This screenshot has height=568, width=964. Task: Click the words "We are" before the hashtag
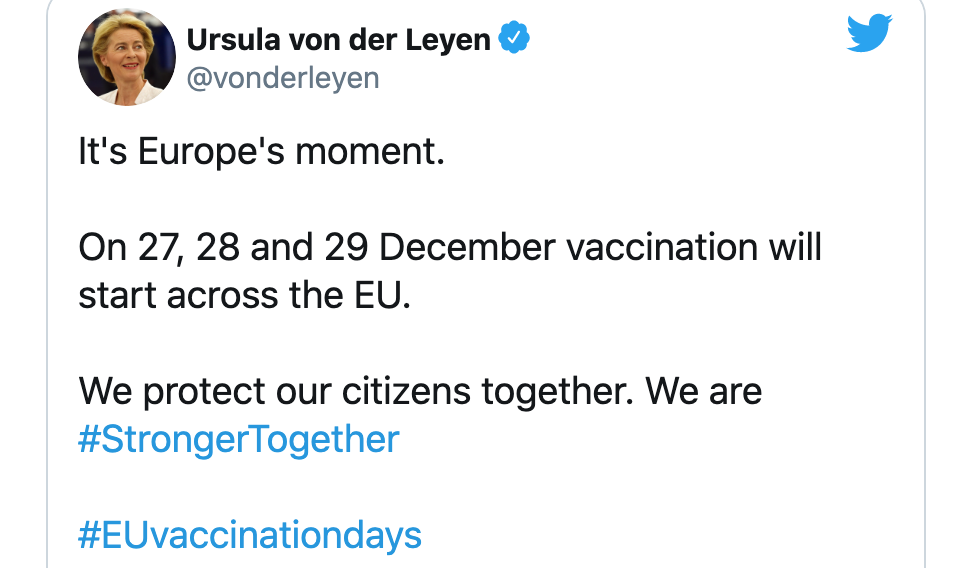704,391
